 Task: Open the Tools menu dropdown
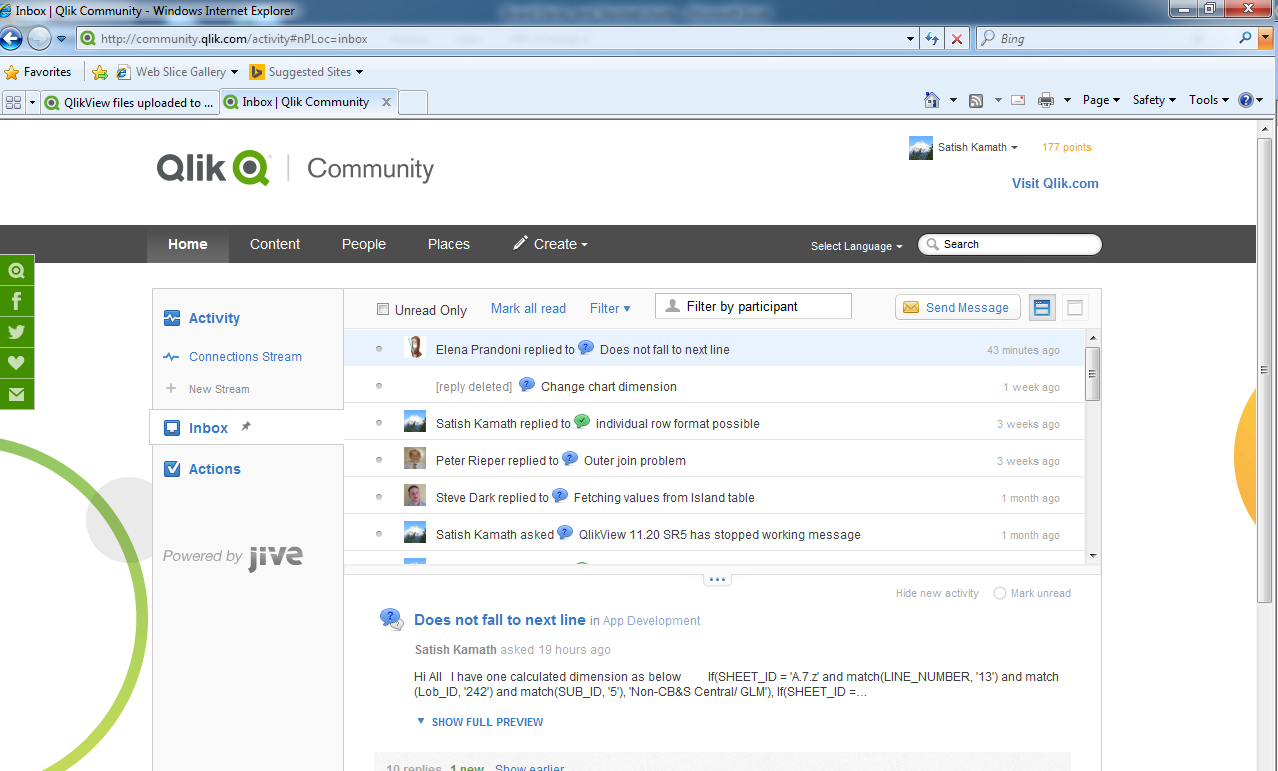pos(1209,100)
